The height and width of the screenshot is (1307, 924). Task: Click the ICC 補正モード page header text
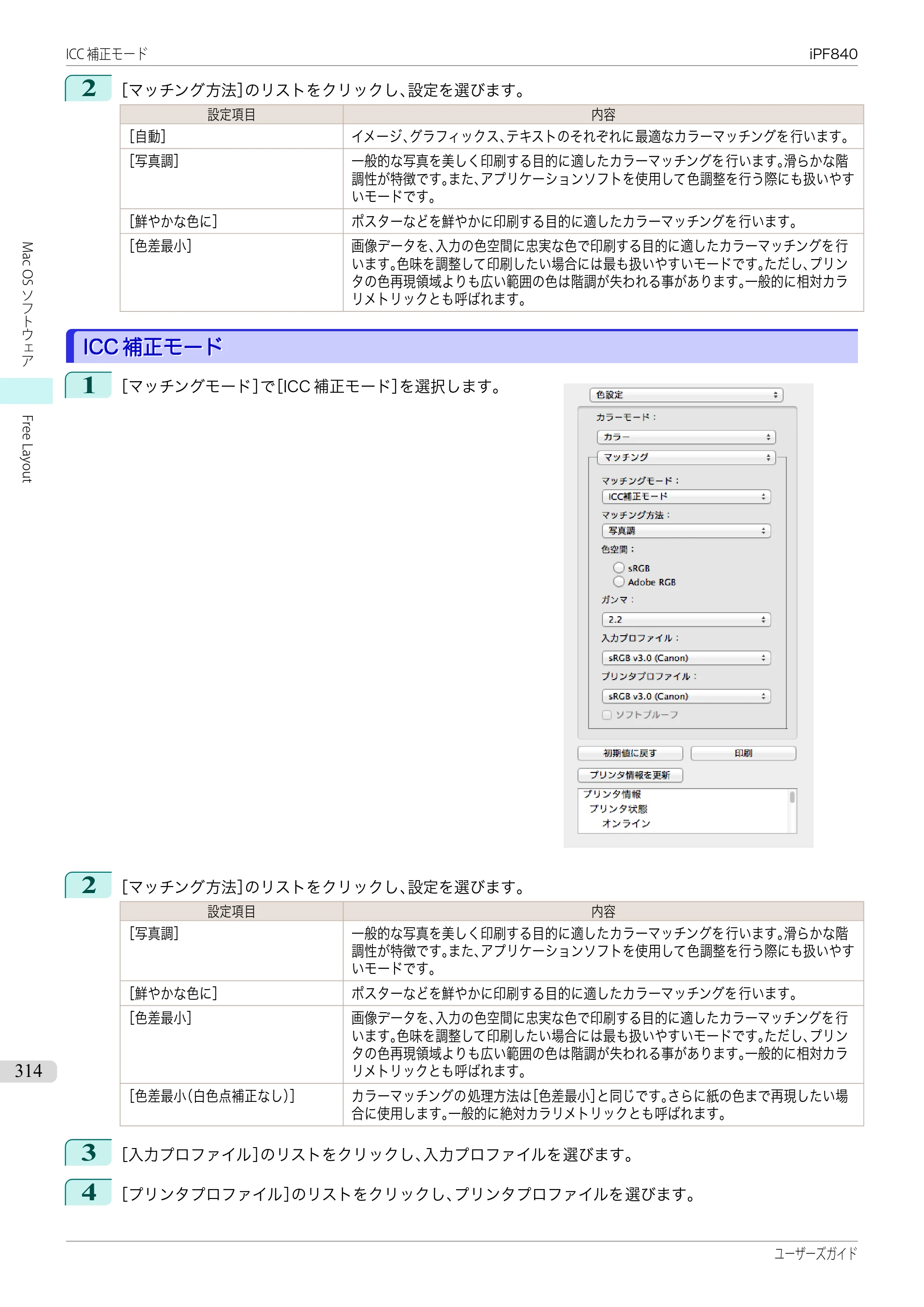(106, 54)
